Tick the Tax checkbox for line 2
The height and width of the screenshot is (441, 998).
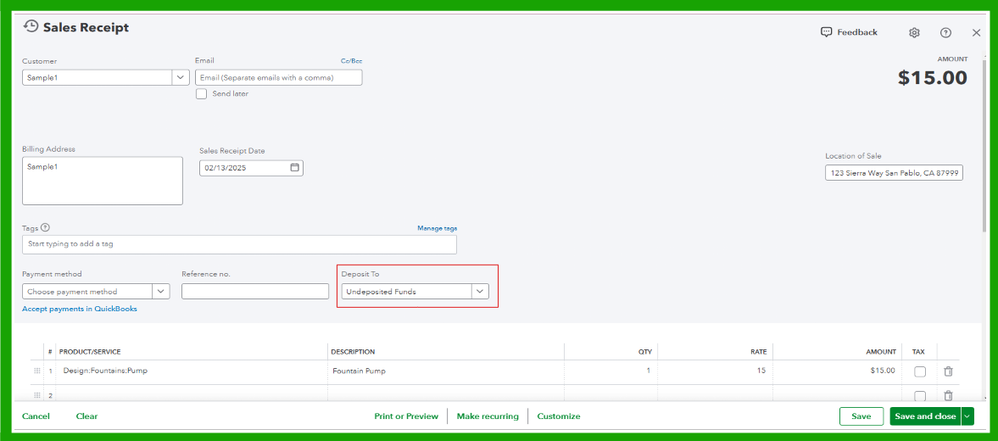[x=920, y=396]
